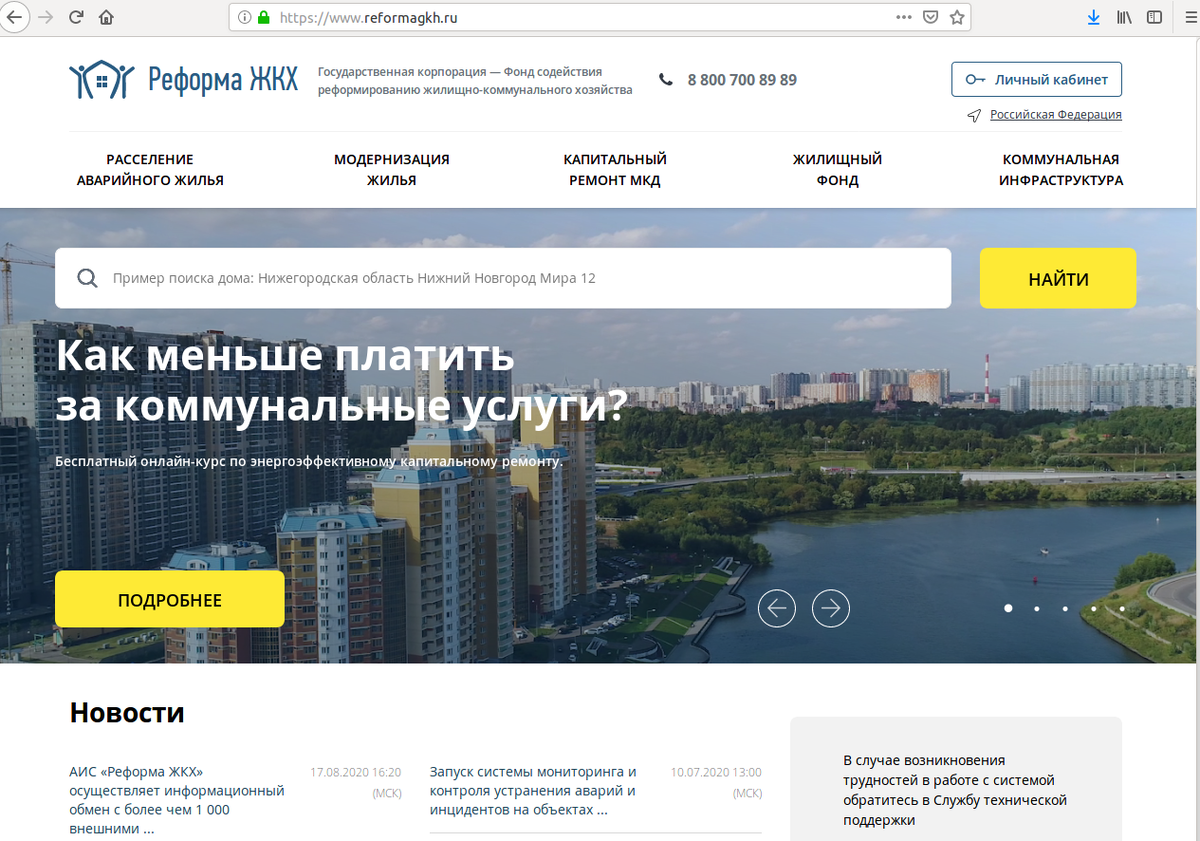Viewport: 1200px width, 841px height.
Task: Open Downloads via the blue arrow icon
Action: pyautogui.click(x=1093, y=17)
